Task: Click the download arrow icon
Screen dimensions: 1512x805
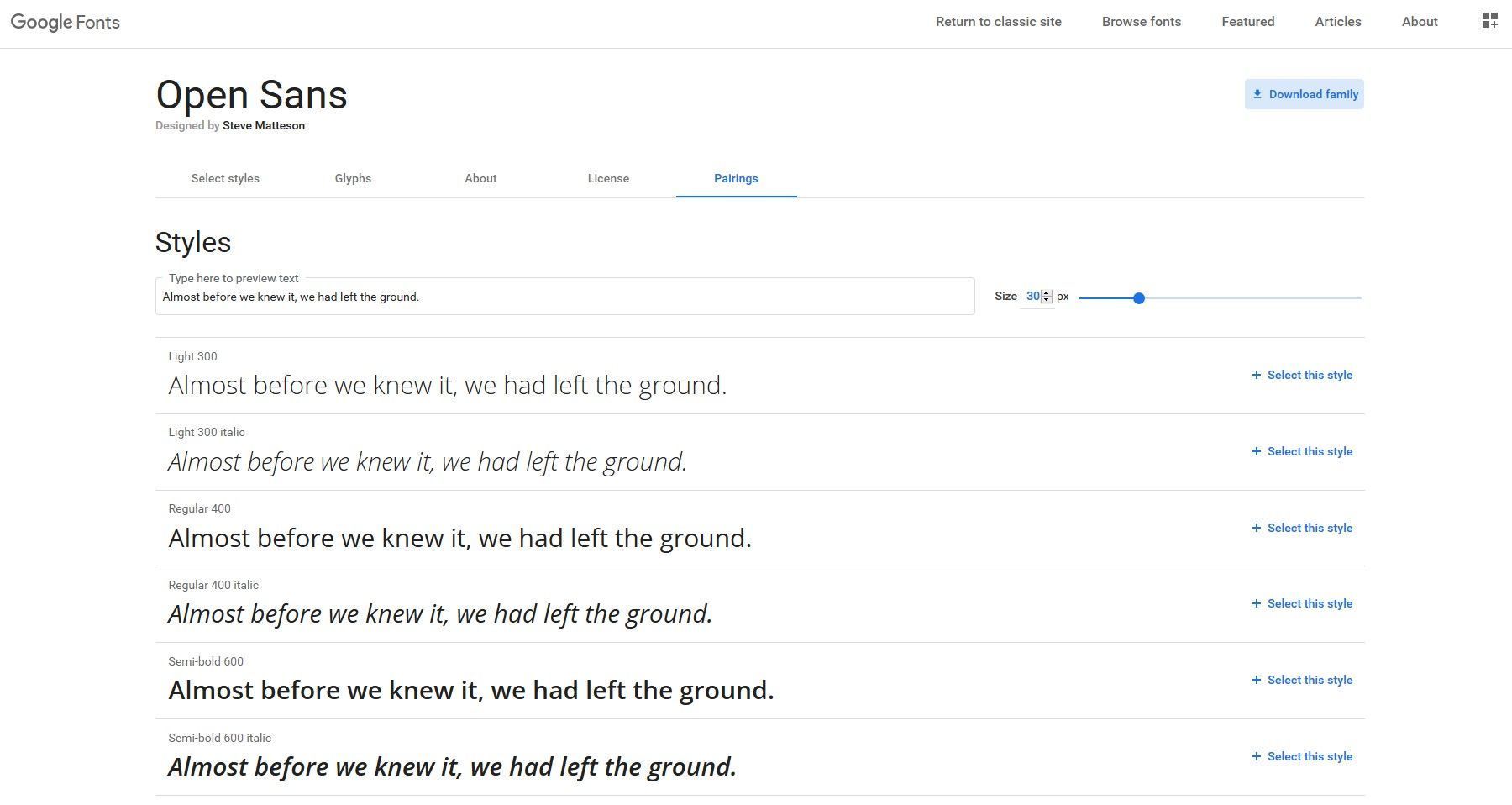Action: (x=1257, y=94)
